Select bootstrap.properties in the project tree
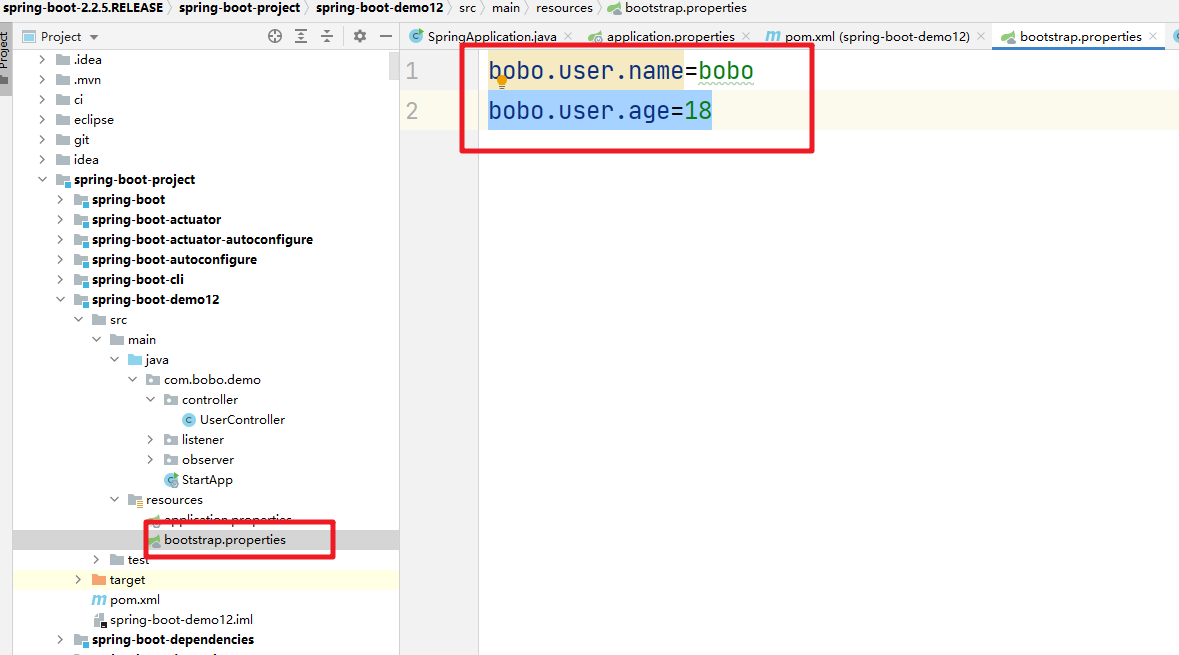This screenshot has height=655, width=1179. pyautogui.click(x=224, y=540)
